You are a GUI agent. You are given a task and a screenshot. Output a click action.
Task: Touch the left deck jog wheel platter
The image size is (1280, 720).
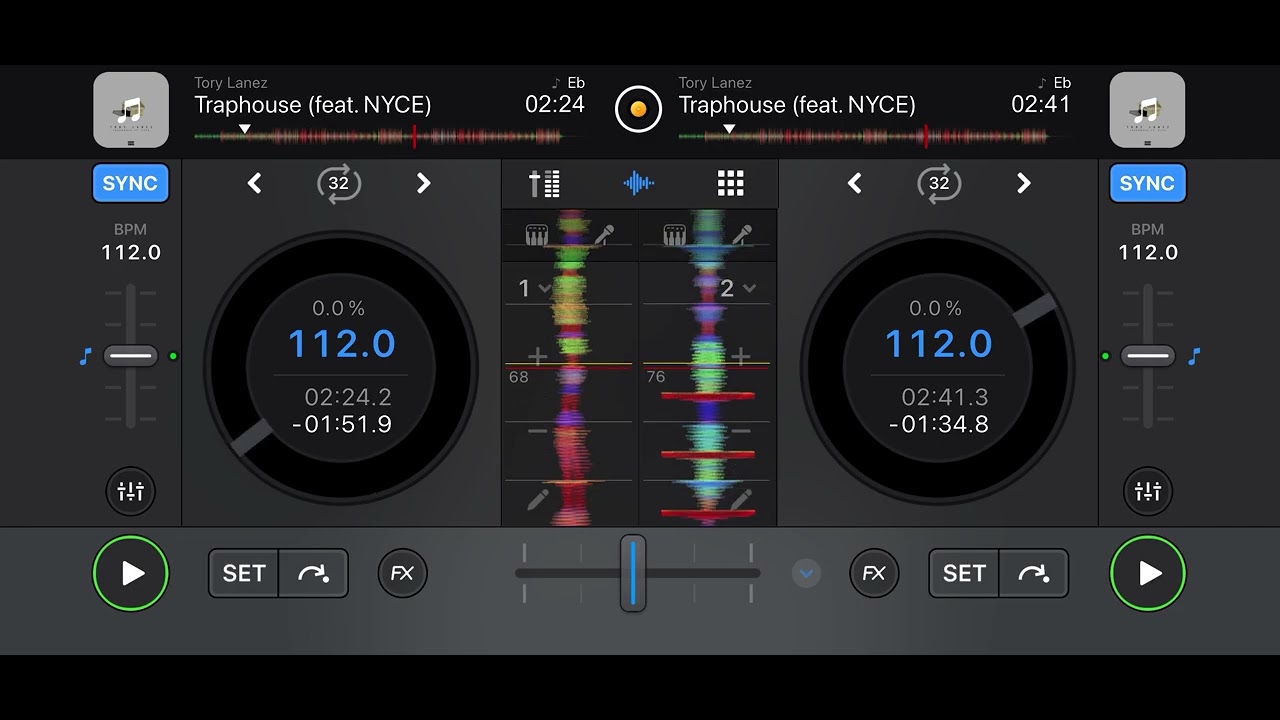click(x=341, y=368)
